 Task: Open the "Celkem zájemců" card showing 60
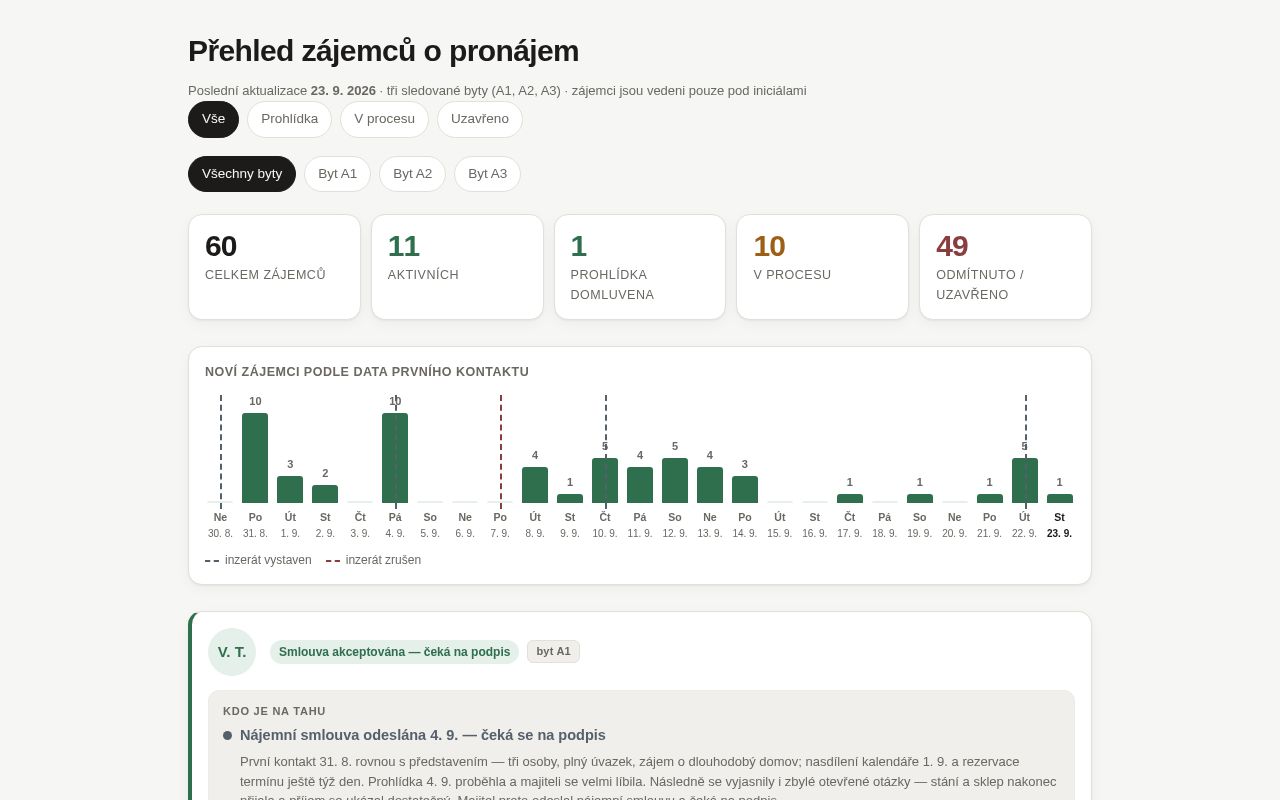(x=274, y=267)
